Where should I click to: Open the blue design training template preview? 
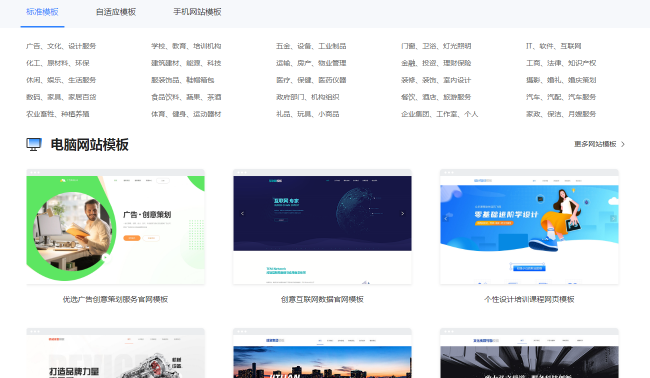point(529,227)
